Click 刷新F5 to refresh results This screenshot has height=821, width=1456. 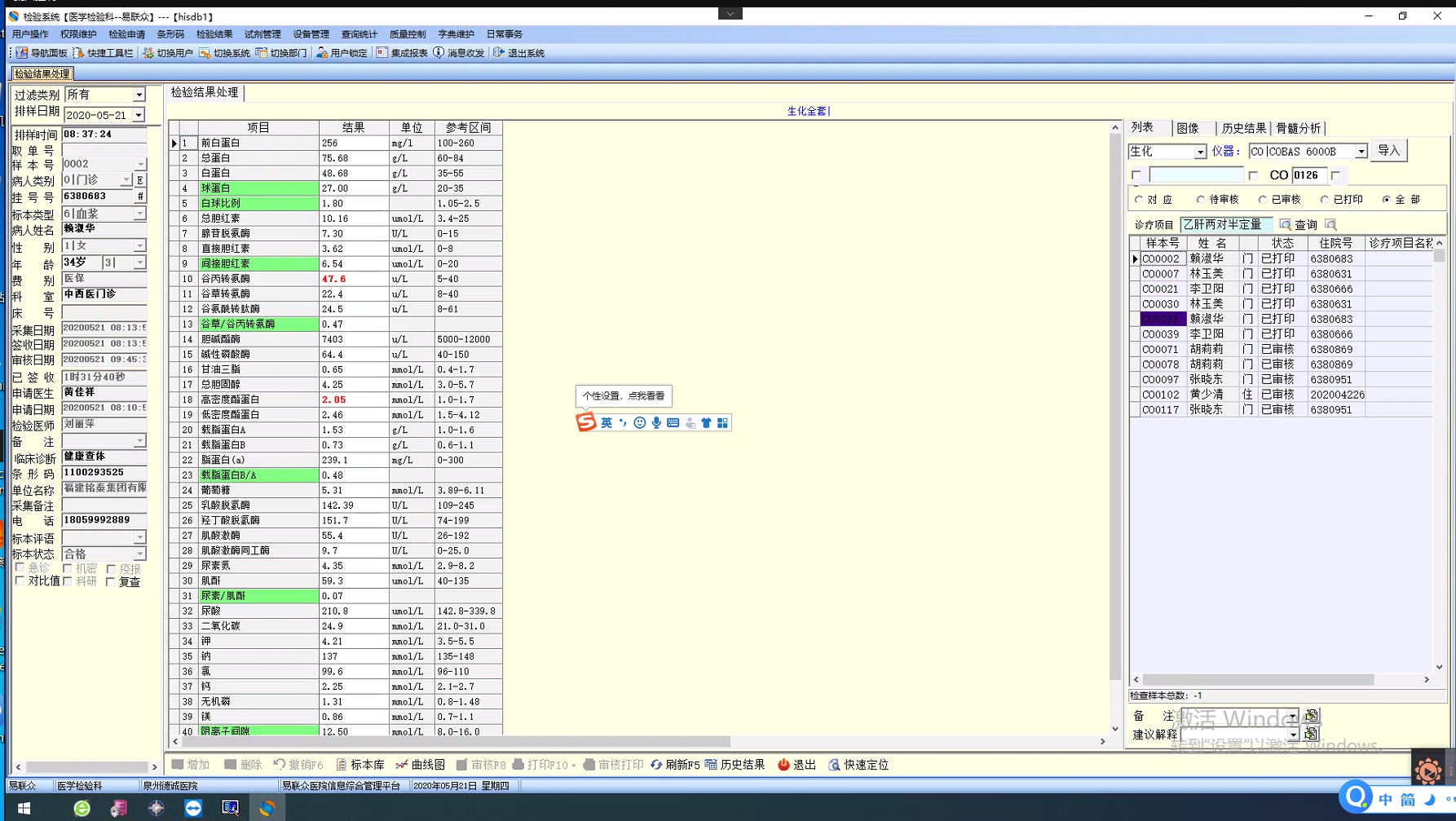click(675, 765)
